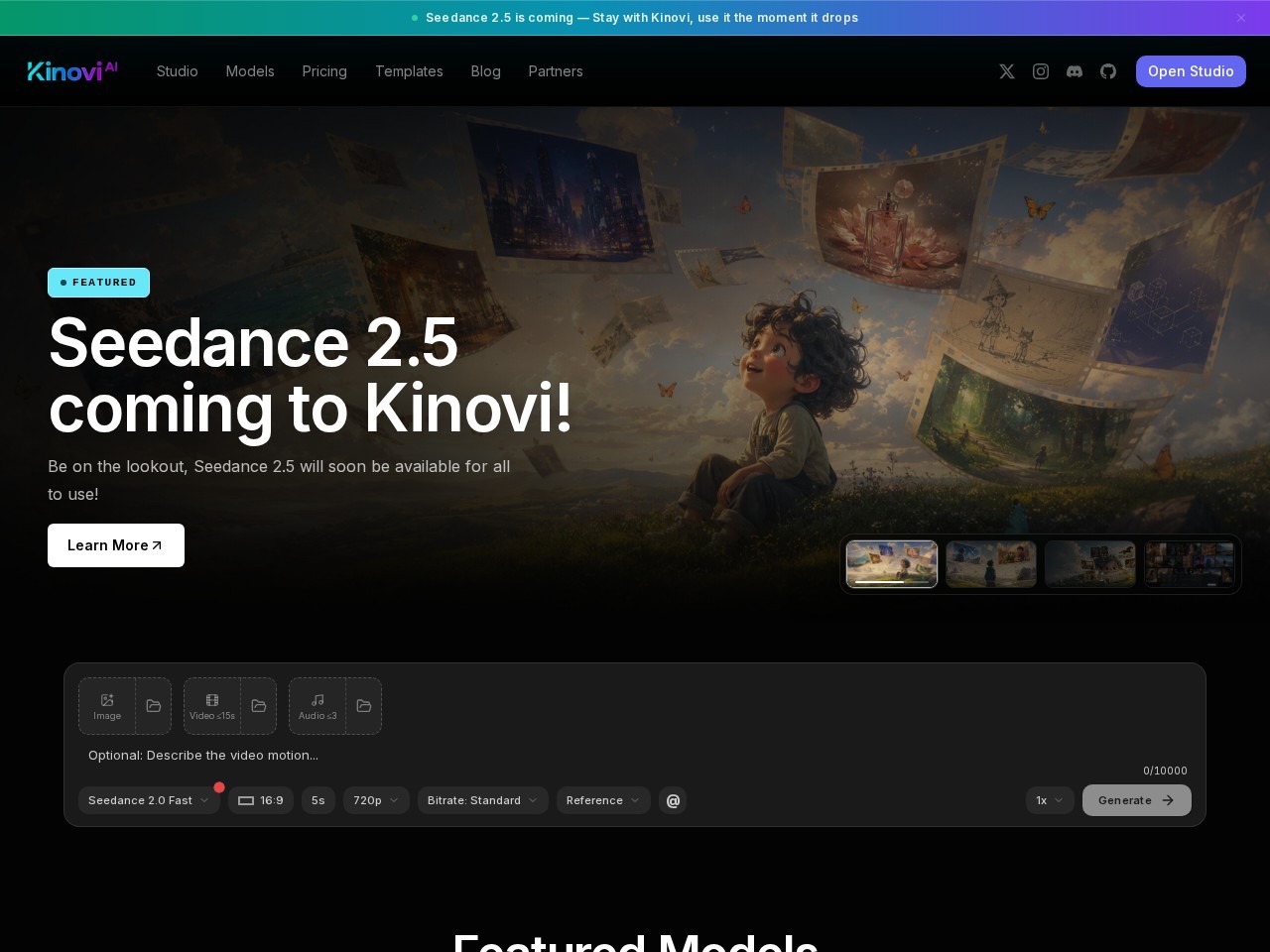The height and width of the screenshot is (952, 1270).
Task: Click the Kinovi AI logo
Action: (72, 70)
